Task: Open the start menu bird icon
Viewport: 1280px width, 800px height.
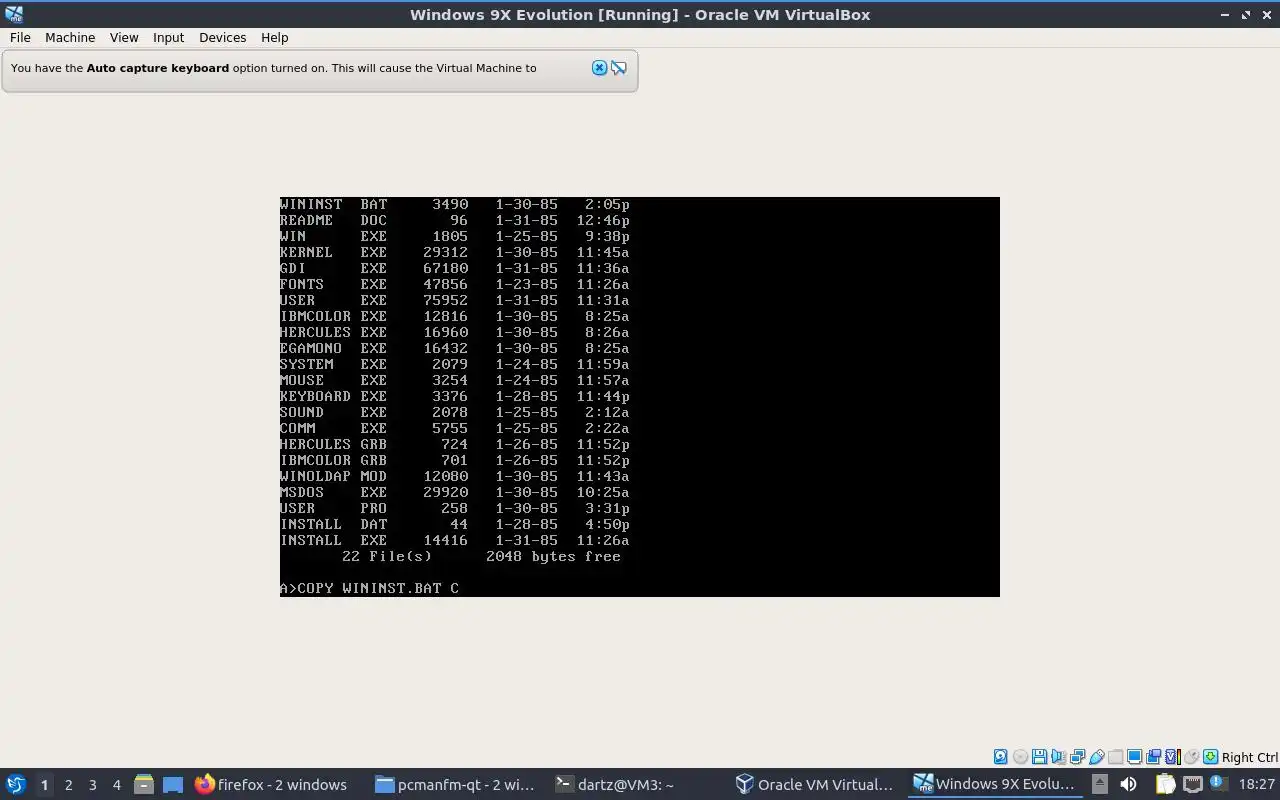Action: point(16,784)
